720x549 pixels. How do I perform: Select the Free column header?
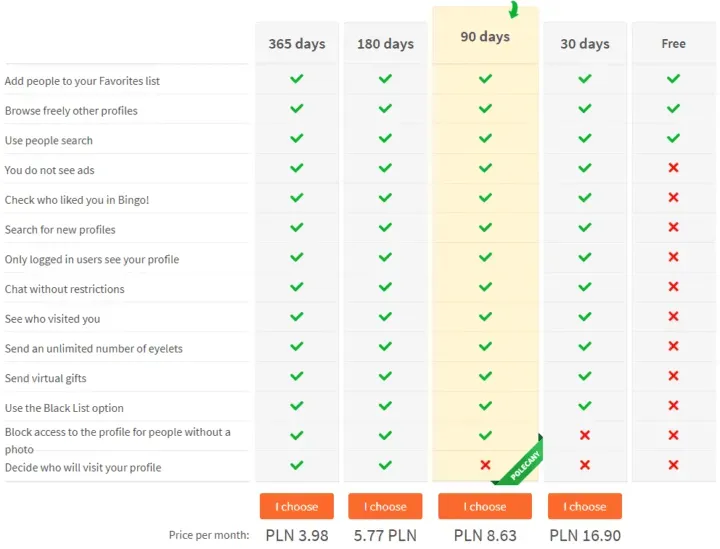[x=673, y=44]
